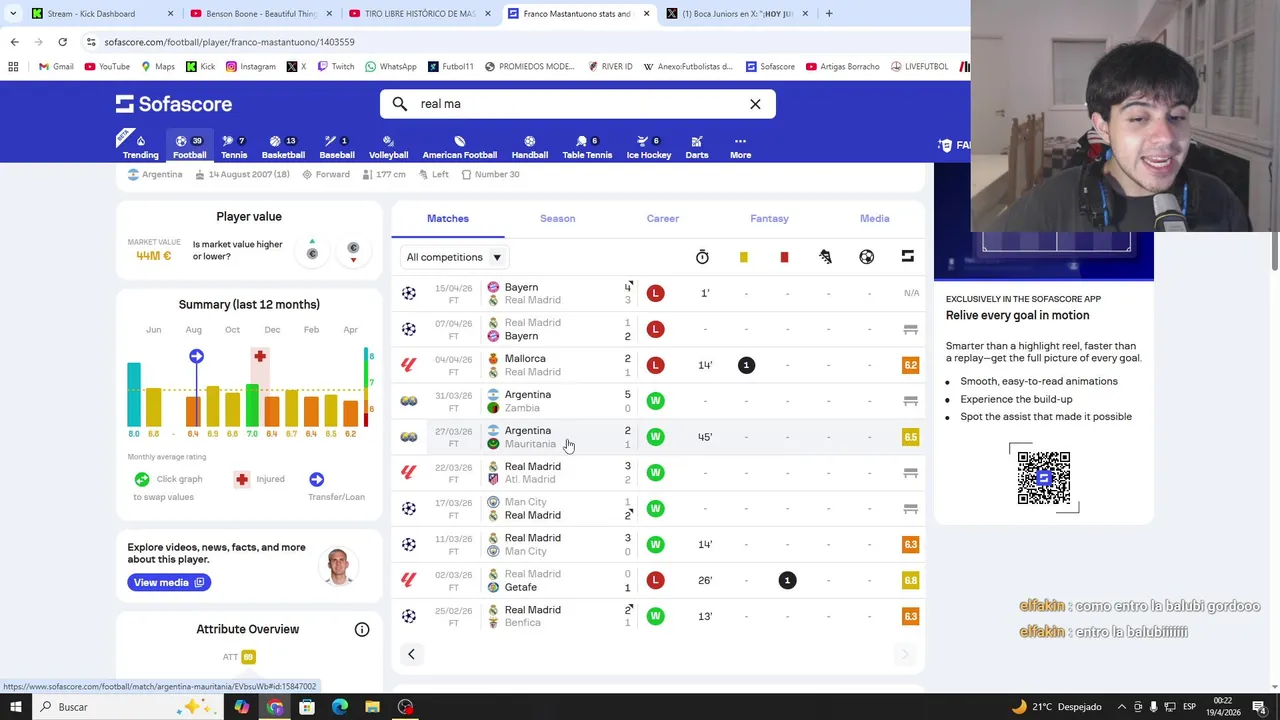The image size is (1280, 720).
Task: Click the goals ball column icon
Action: 866,257
